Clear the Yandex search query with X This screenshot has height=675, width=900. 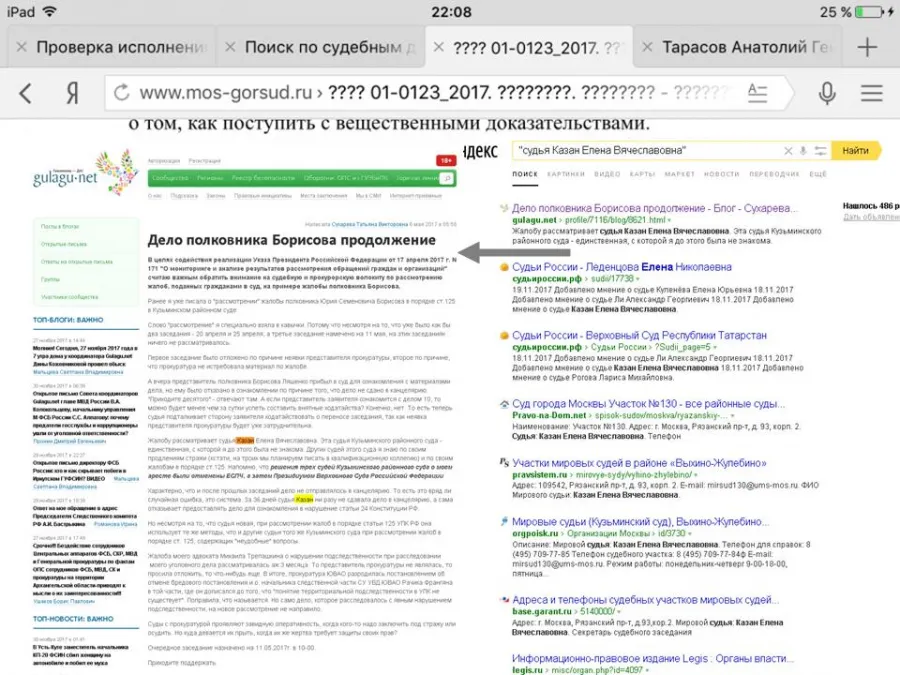click(788, 151)
